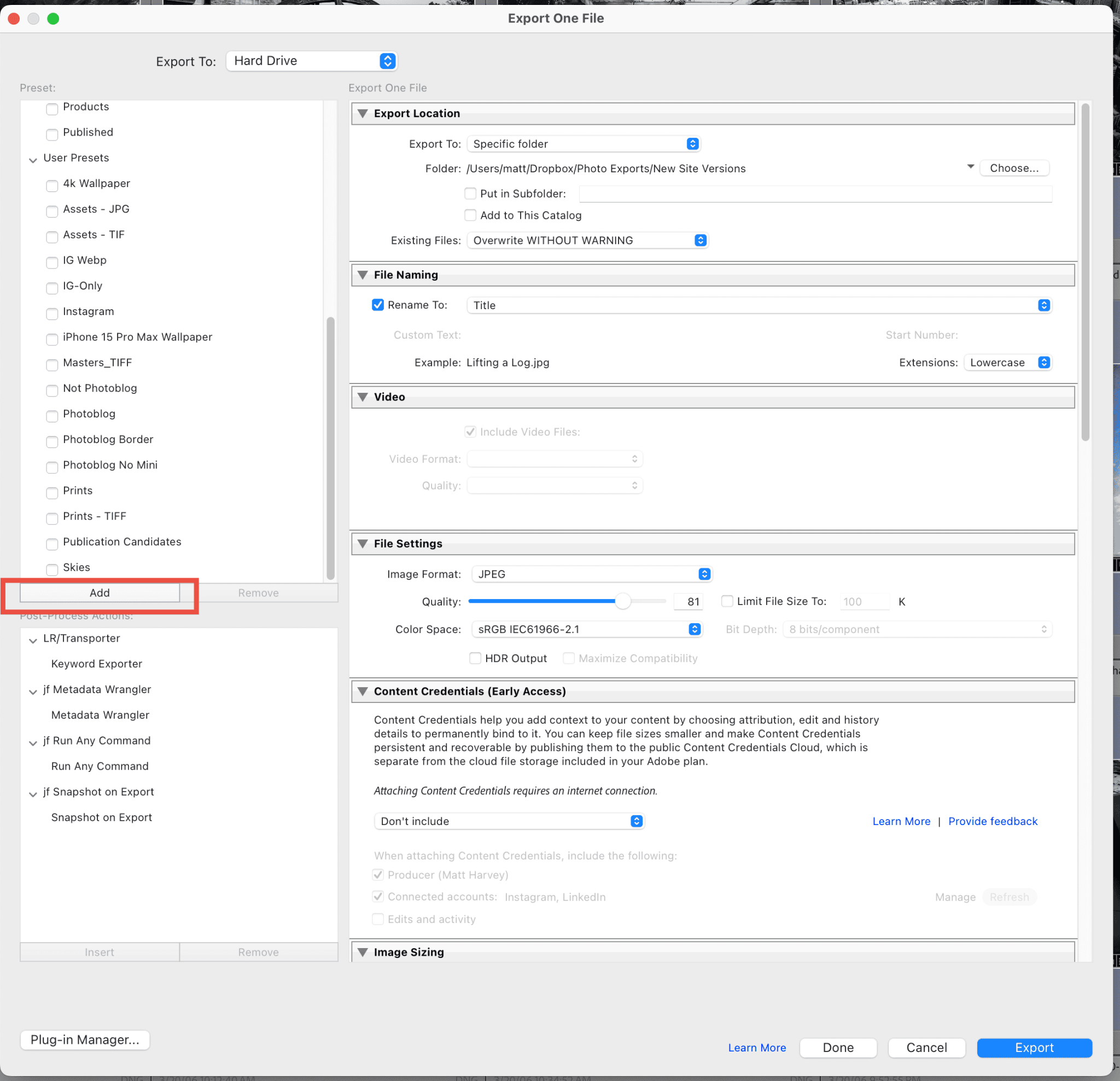Uncheck the Rename To checkbox
1120x1081 pixels.
(x=378, y=305)
